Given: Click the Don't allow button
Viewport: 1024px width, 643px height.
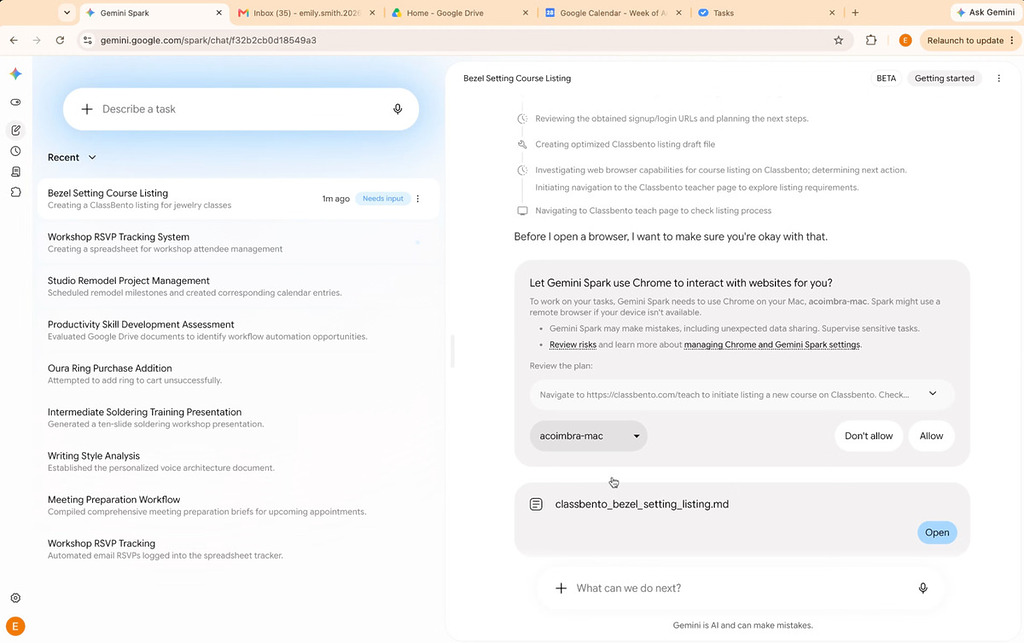Looking at the screenshot, I should (x=869, y=436).
